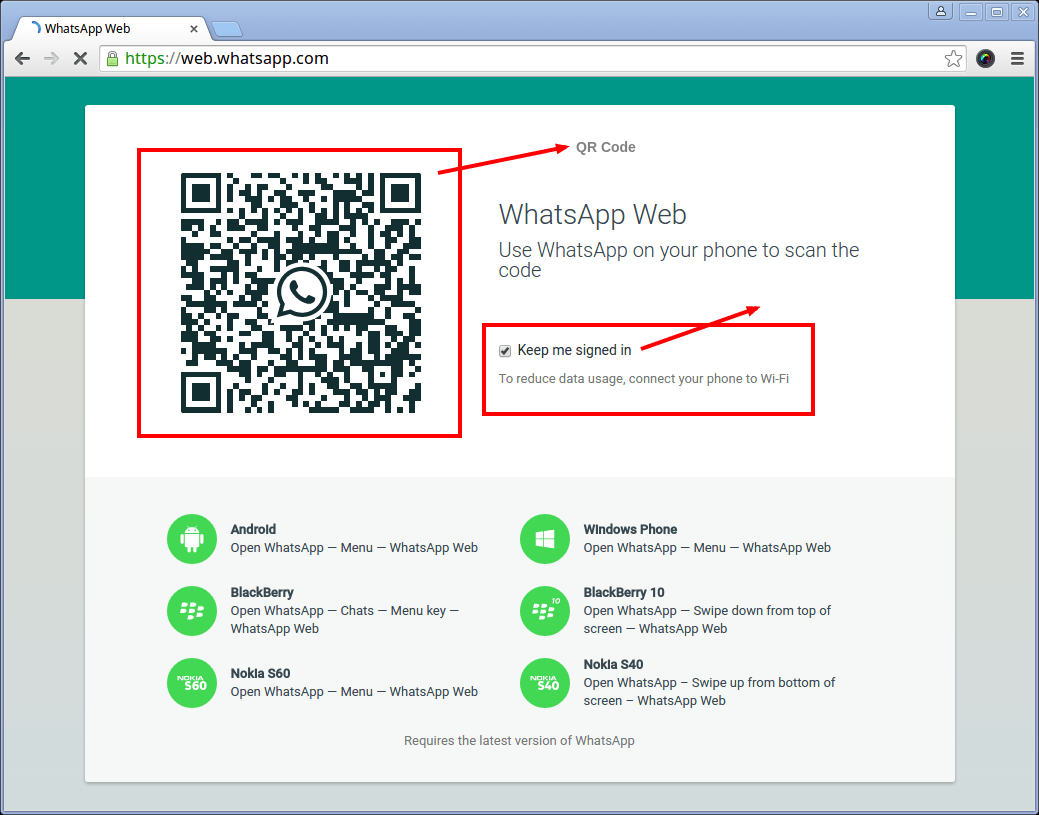Click 'Swipe down from top of screen' instruction
This screenshot has height=815, width=1039.
point(707,620)
